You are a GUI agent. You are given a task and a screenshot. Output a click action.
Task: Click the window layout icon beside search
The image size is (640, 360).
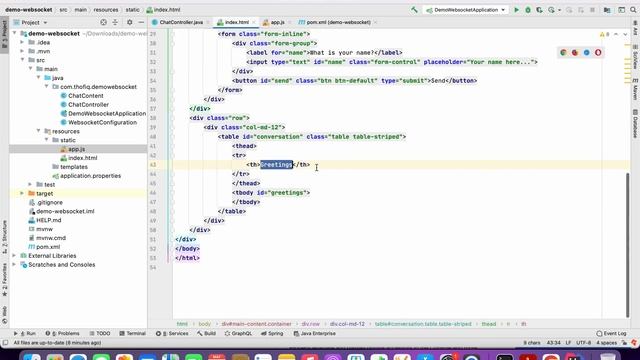coord(621,10)
